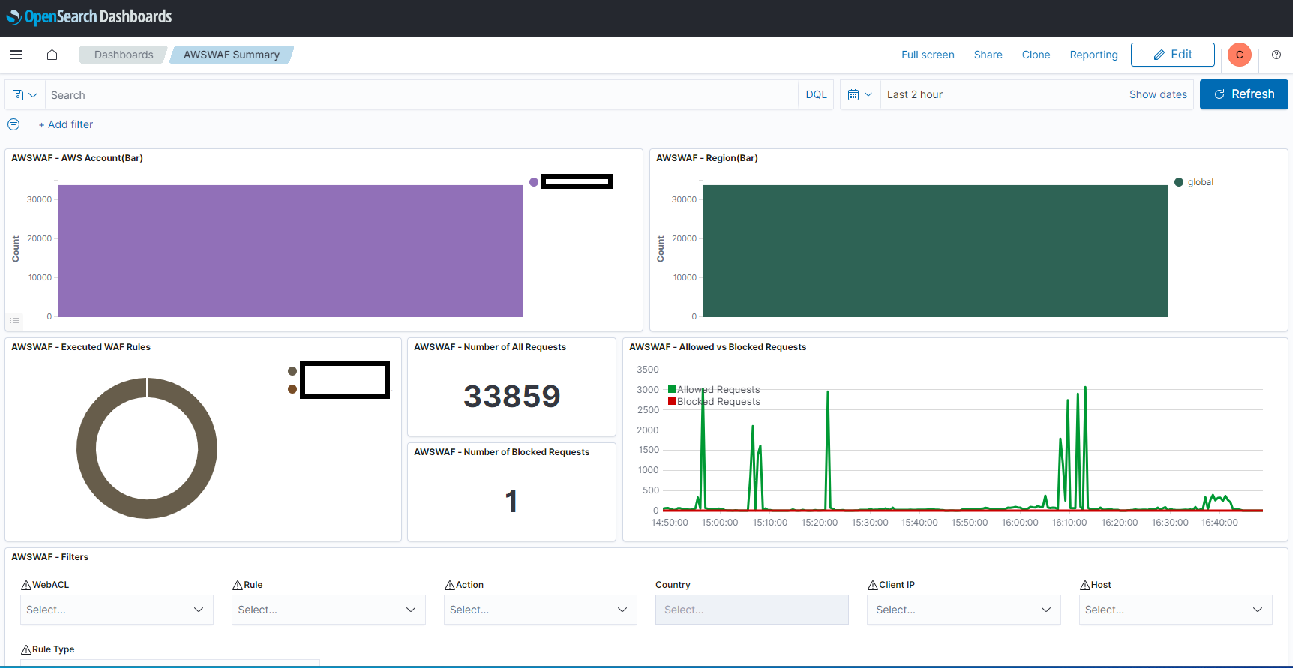Click the AWSWAF Summary breadcrumb
Image resolution: width=1295 pixels, height=668 pixels.
[232, 55]
